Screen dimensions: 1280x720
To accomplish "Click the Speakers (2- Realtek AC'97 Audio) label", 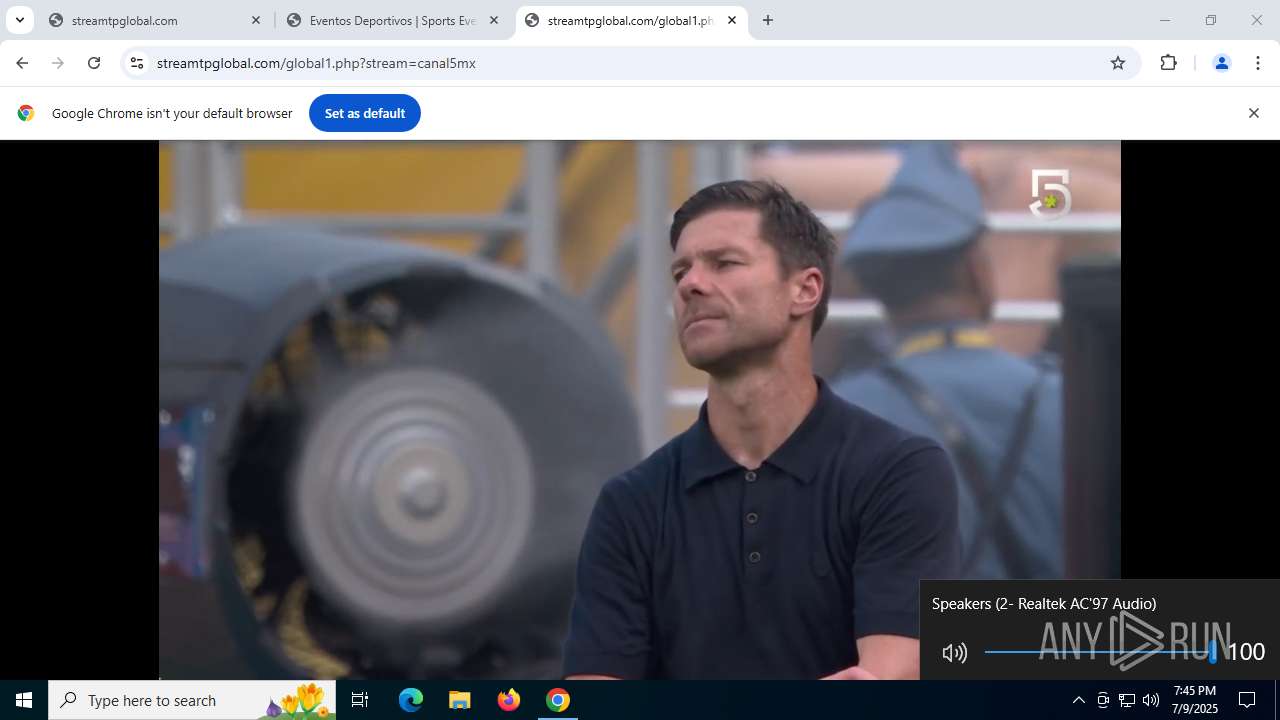I will coord(1044,603).
